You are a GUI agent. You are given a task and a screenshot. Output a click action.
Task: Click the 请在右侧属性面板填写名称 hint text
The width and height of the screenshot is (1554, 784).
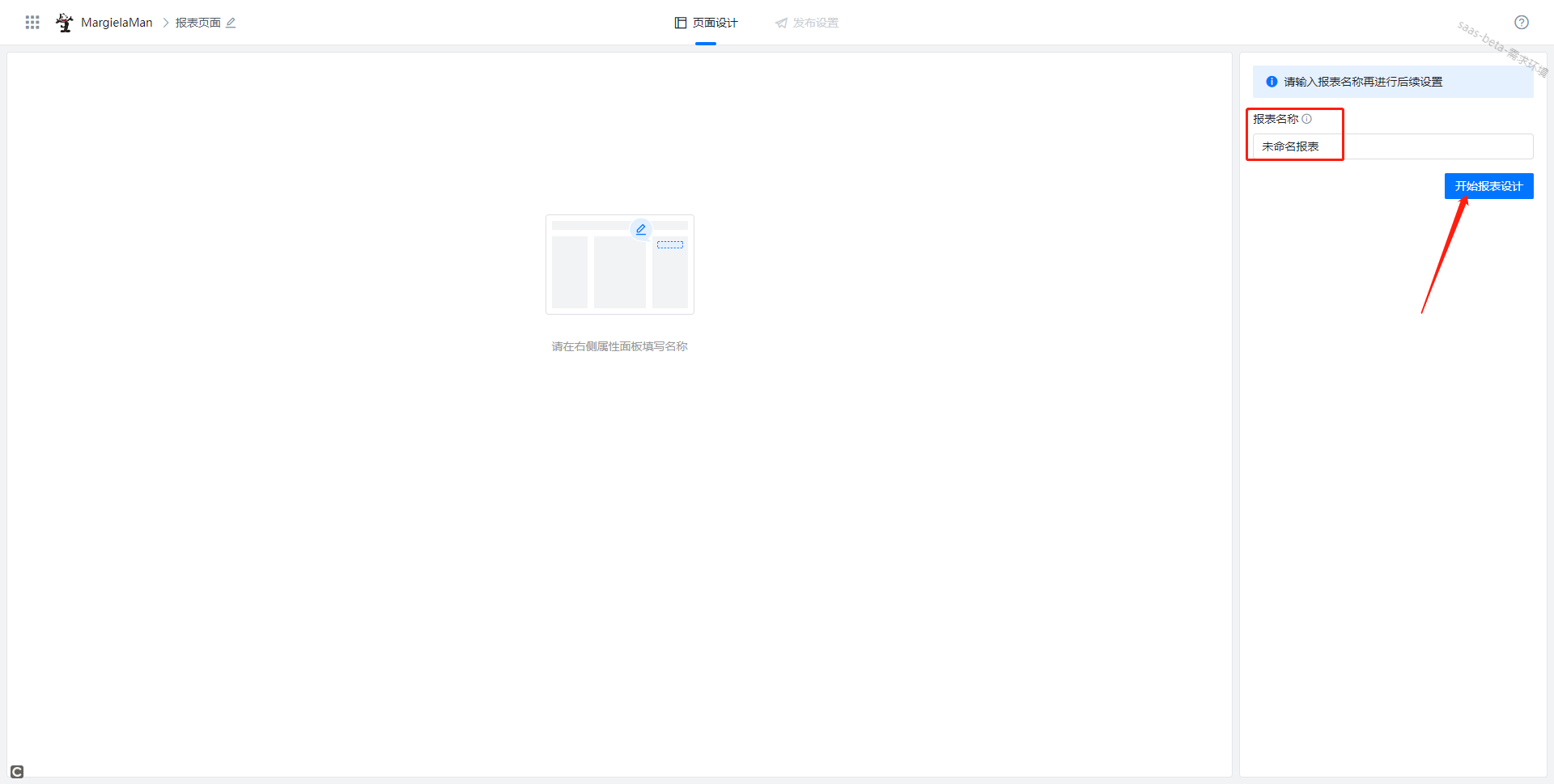(620, 346)
